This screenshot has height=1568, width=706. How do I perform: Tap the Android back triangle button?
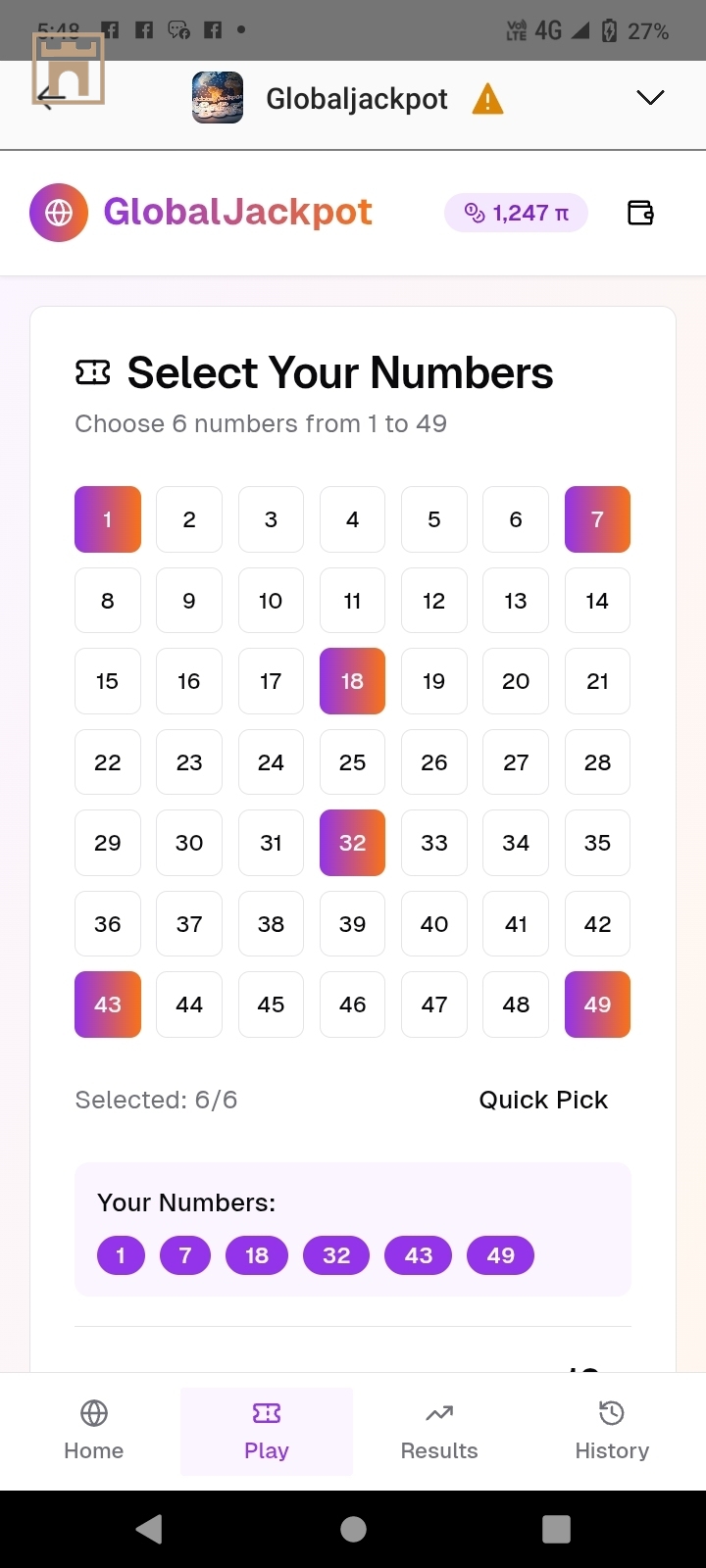149,1529
